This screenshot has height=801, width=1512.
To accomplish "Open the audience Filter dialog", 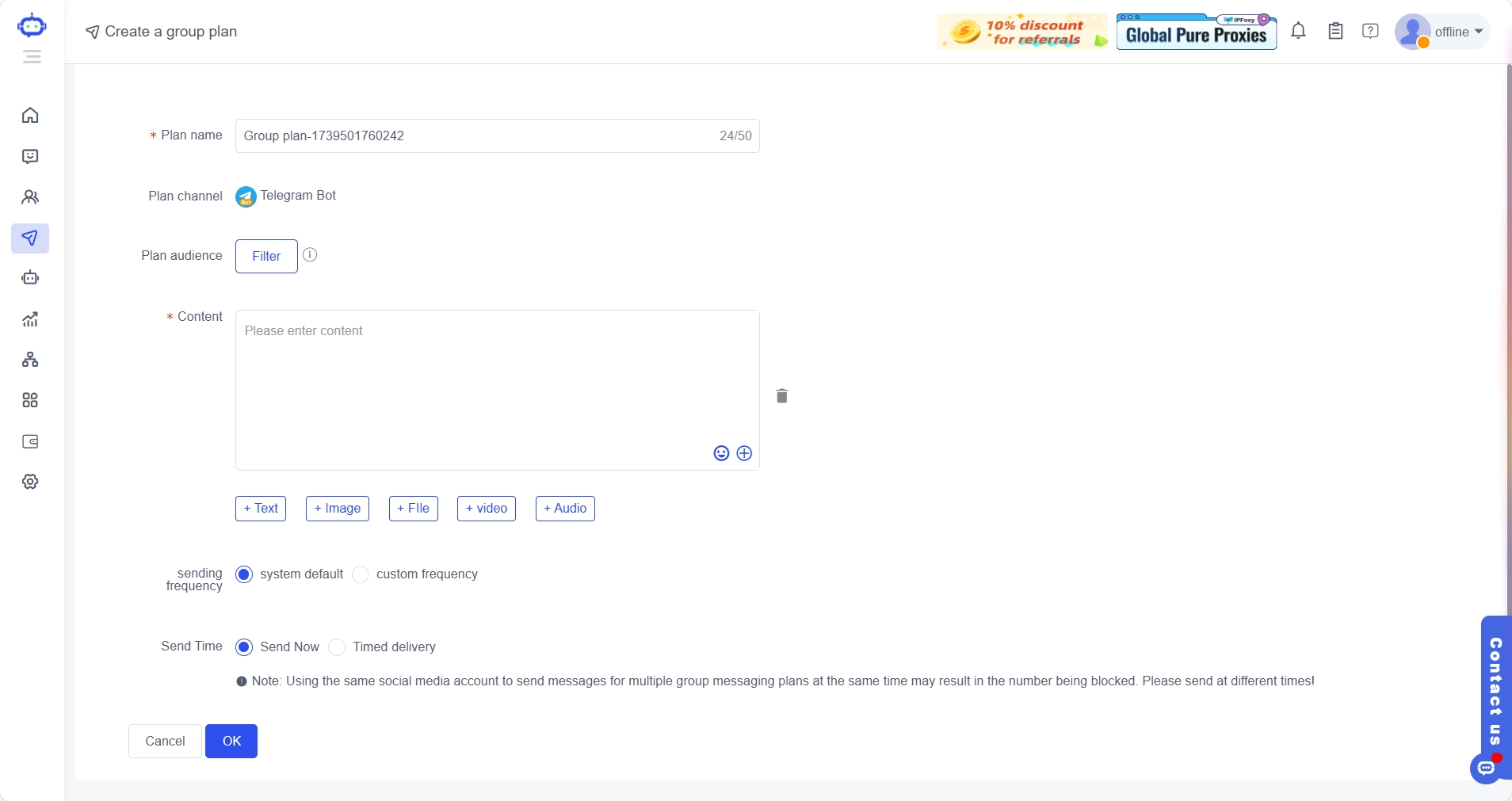I will (x=265, y=256).
